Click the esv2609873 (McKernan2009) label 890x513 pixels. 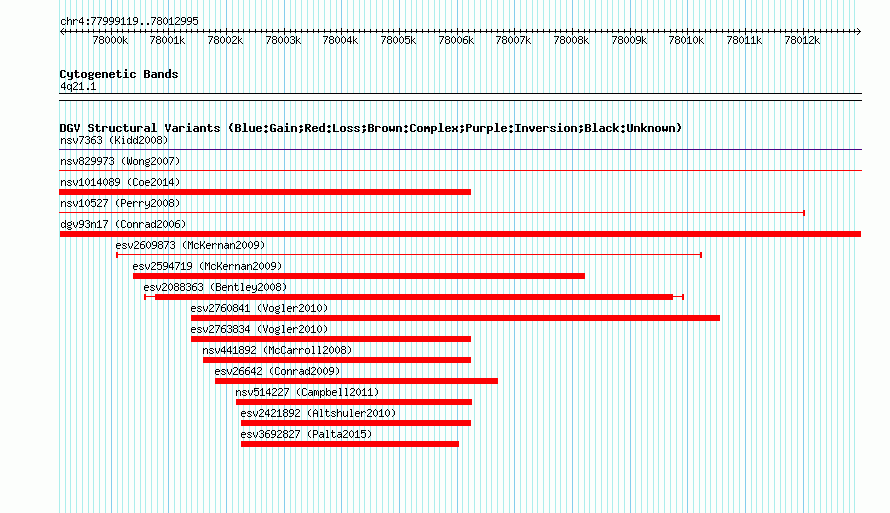pos(190,245)
